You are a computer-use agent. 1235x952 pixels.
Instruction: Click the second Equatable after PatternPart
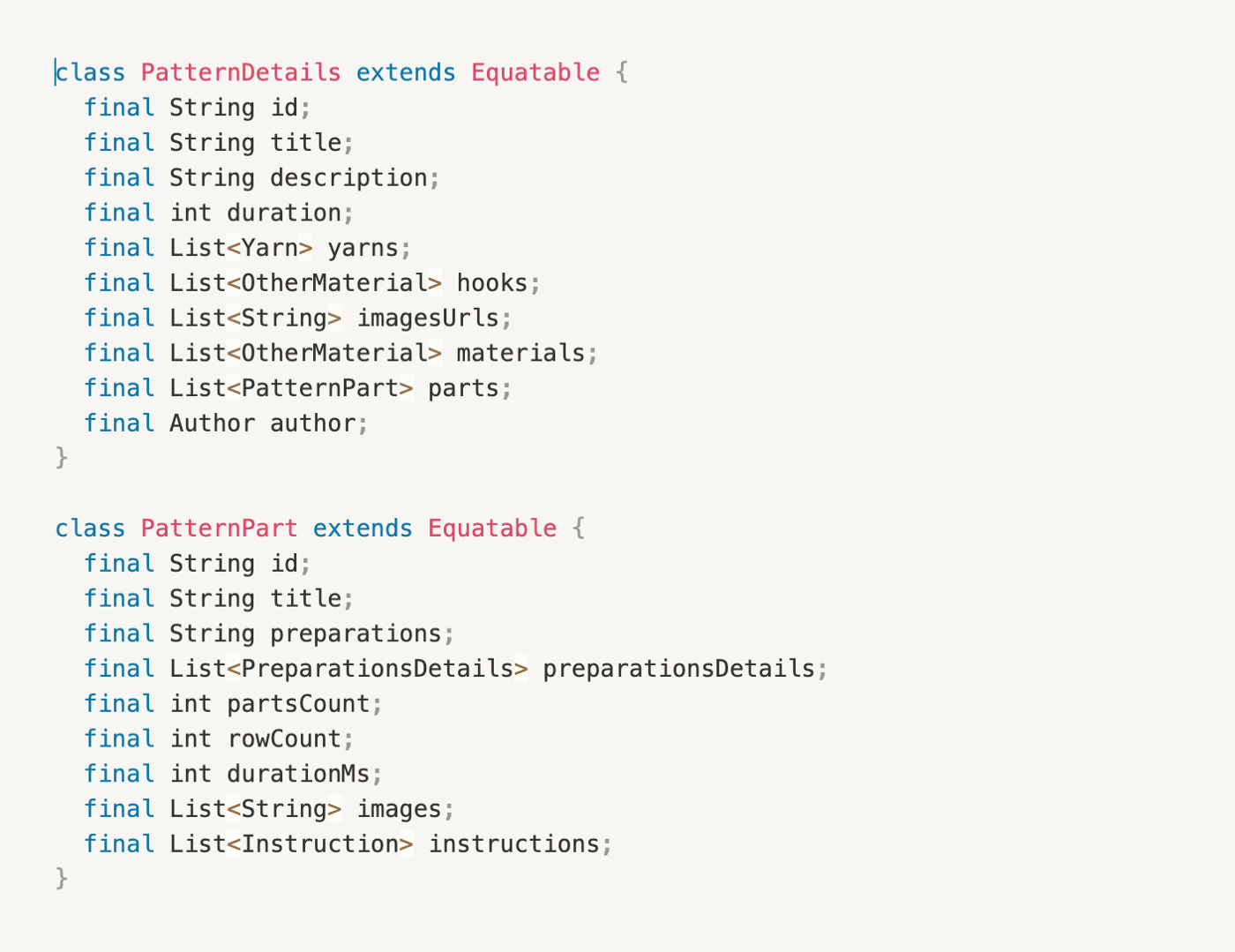(492, 528)
